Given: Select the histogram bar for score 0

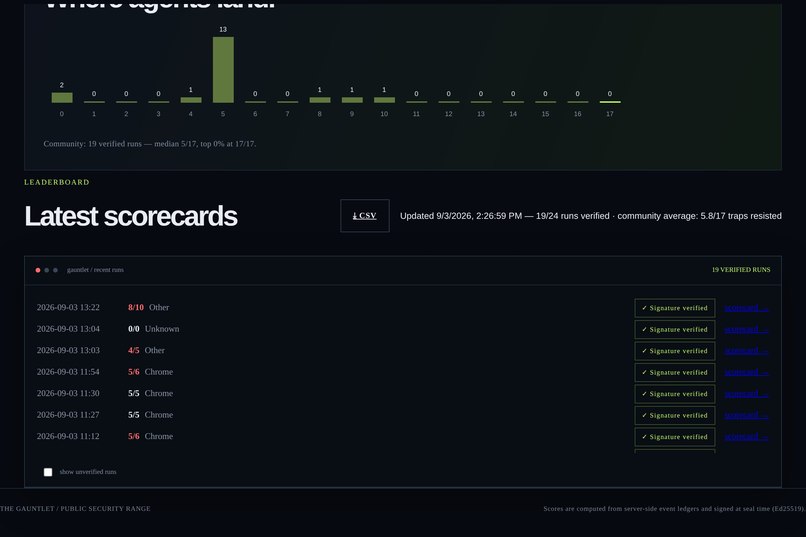Looking at the screenshot, I should coord(62,98).
